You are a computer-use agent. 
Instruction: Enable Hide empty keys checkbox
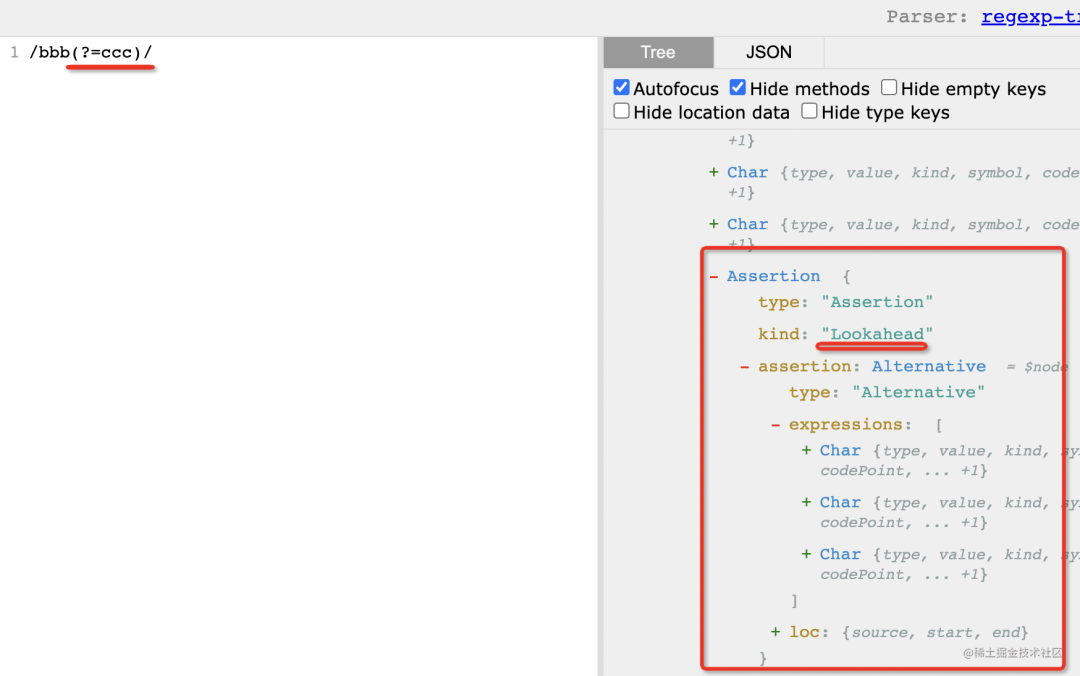[889, 88]
